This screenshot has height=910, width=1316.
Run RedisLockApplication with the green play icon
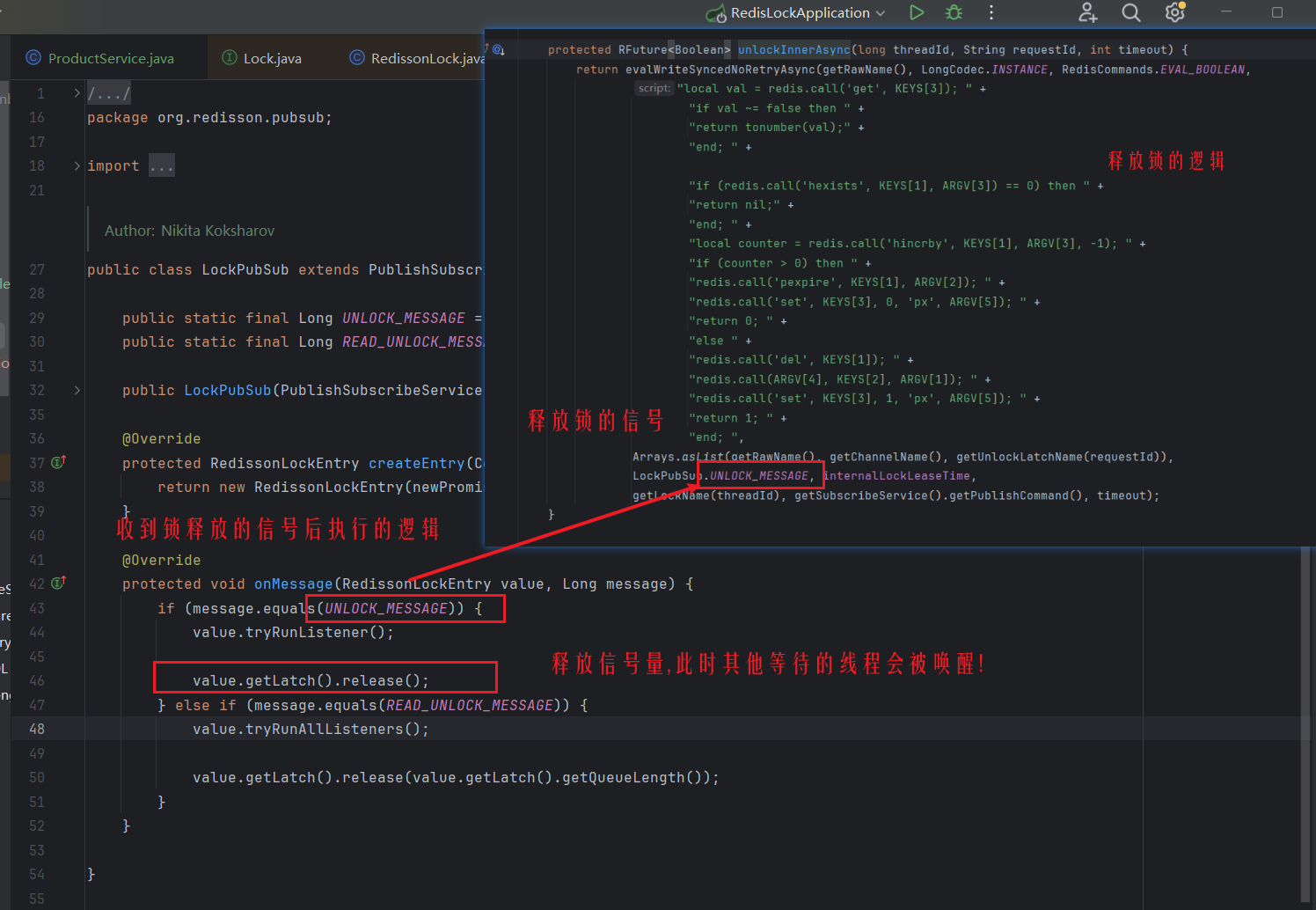coord(917,12)
